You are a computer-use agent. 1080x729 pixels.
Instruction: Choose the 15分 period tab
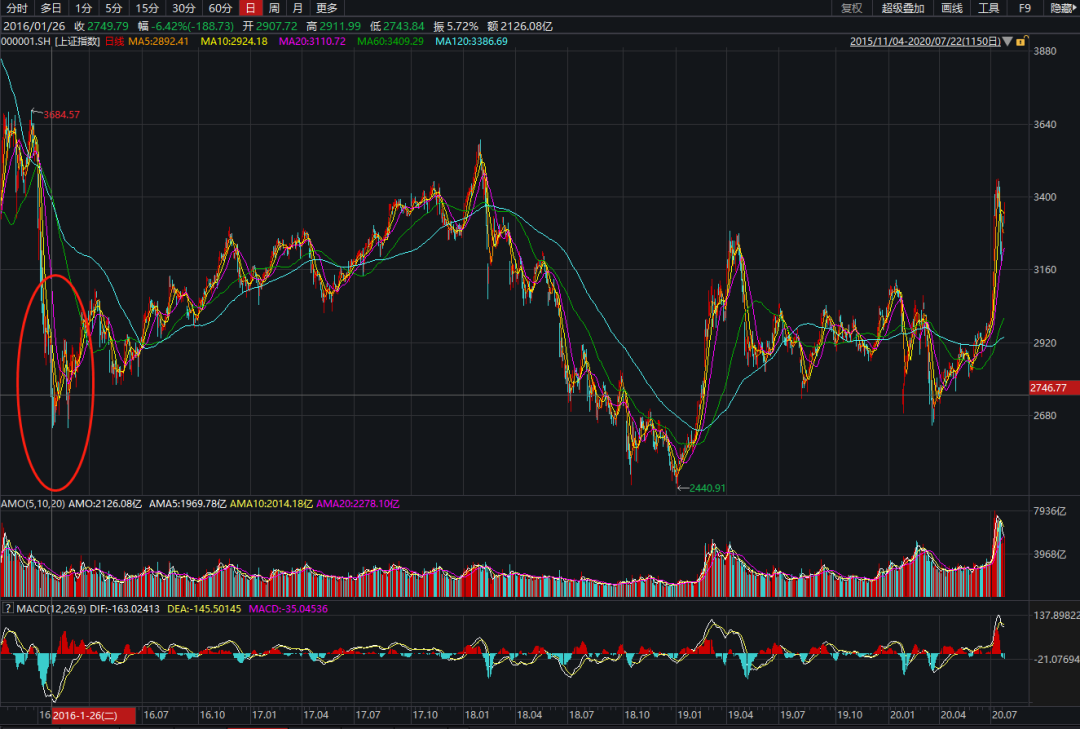click(x=147, y=8)
